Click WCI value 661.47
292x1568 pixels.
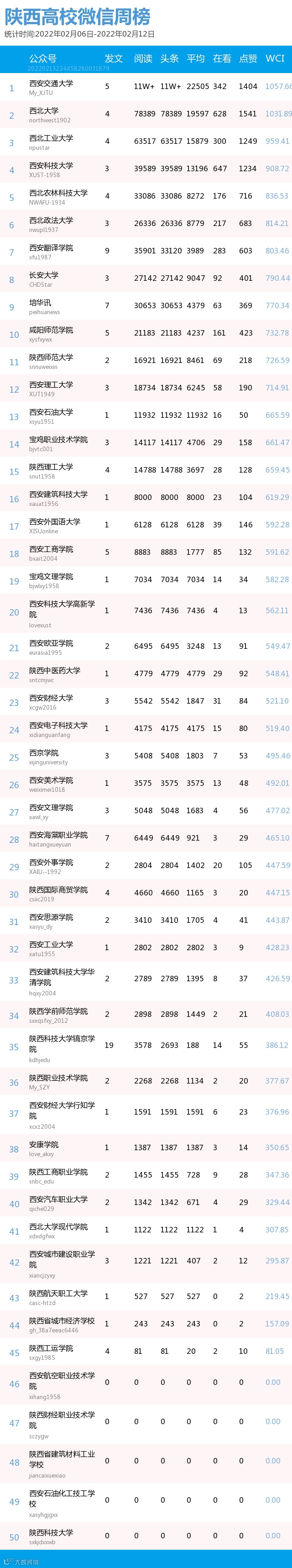[277, 442]
